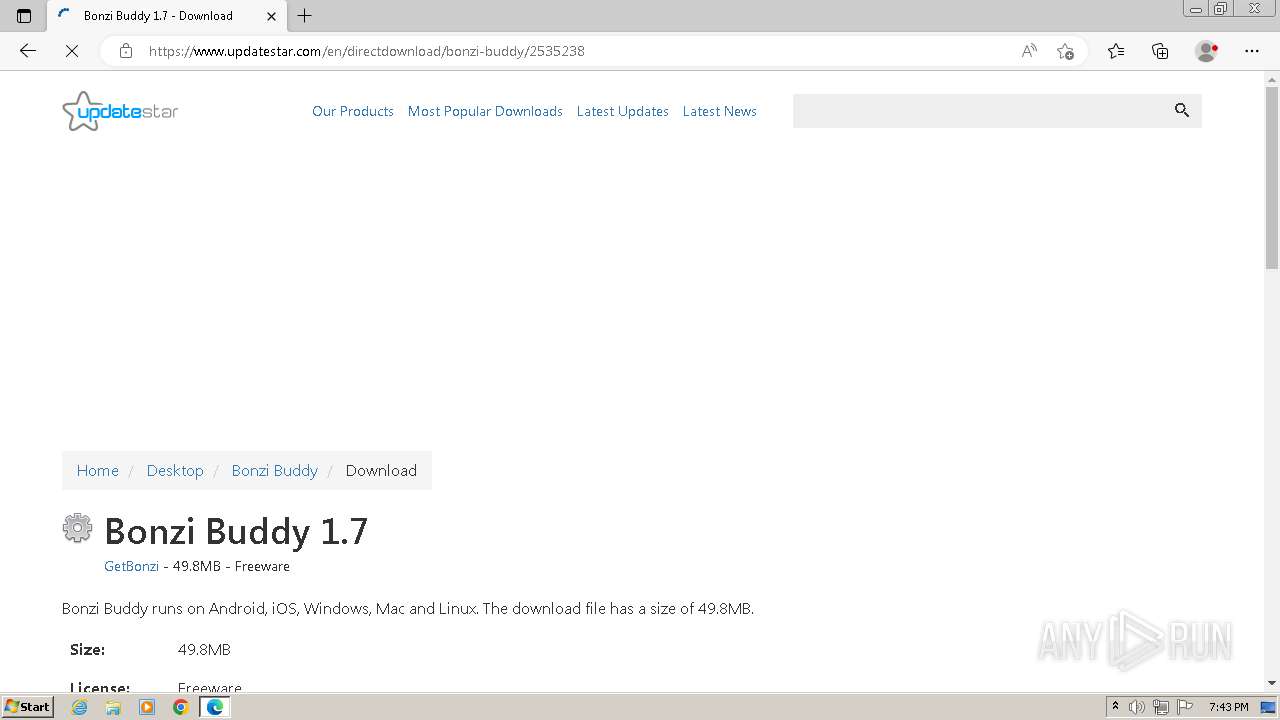
Task: Open the tab actions menu icon
Action: click(24, 16)
